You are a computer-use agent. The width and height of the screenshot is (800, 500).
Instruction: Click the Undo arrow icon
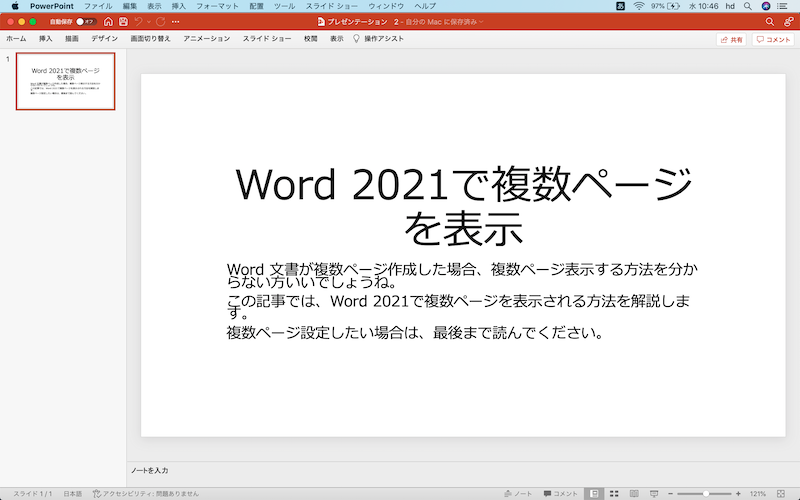[x=138, y=21]
